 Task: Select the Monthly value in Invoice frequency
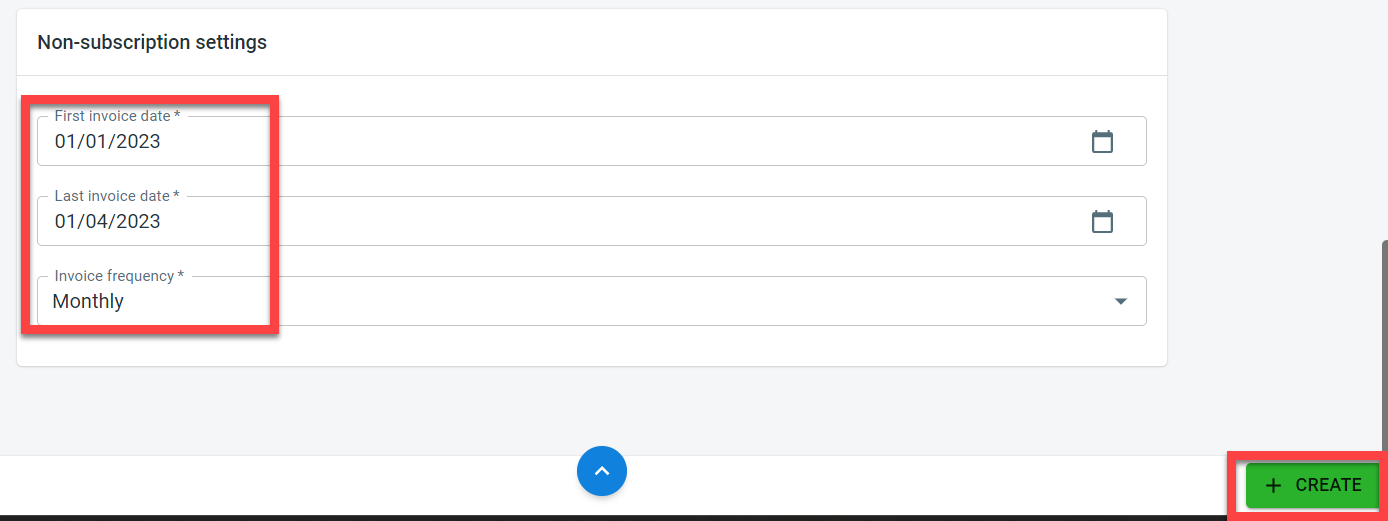(88, 302)
